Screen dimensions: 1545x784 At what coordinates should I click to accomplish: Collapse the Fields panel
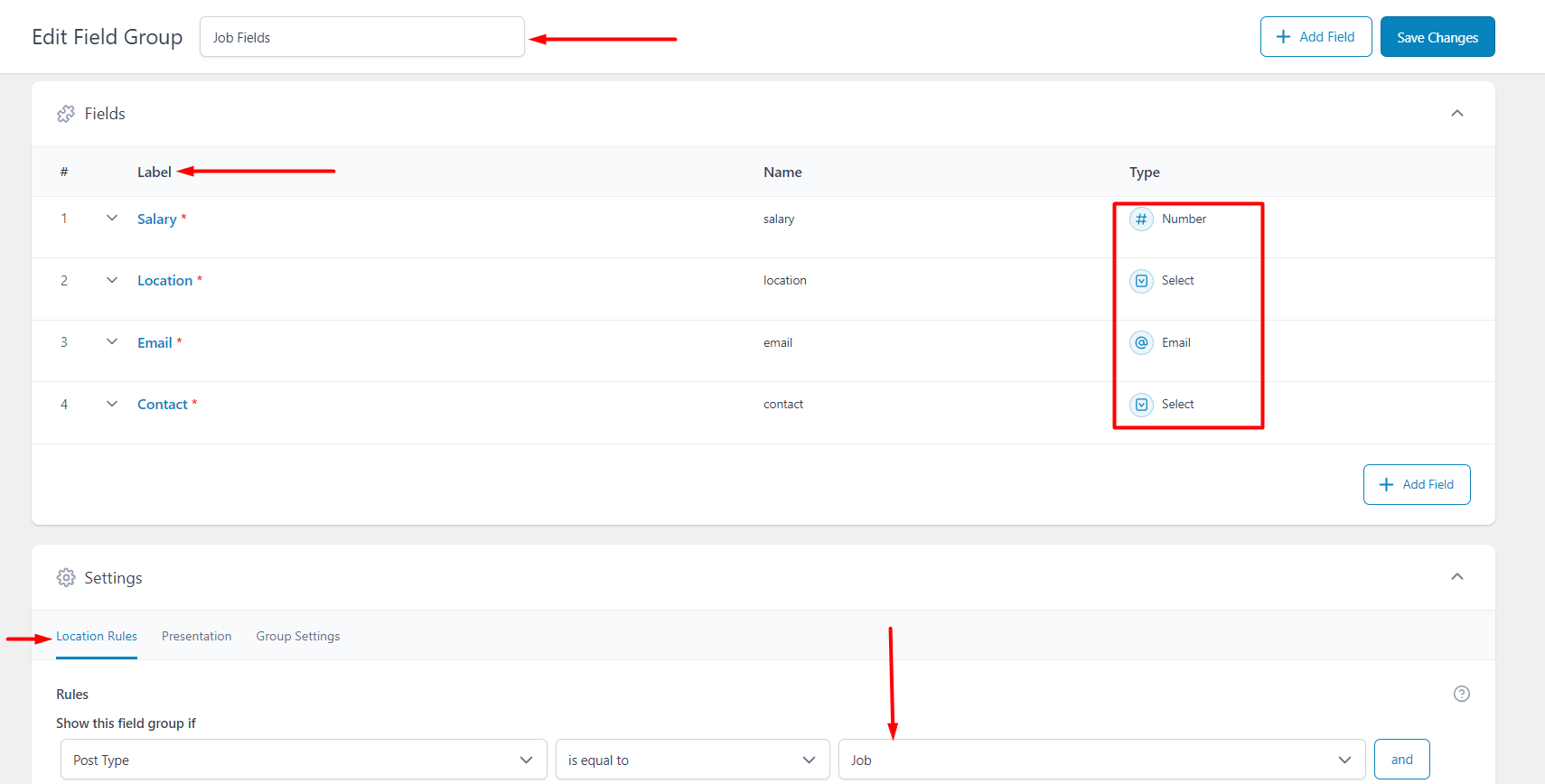(x=1456, y=113)
